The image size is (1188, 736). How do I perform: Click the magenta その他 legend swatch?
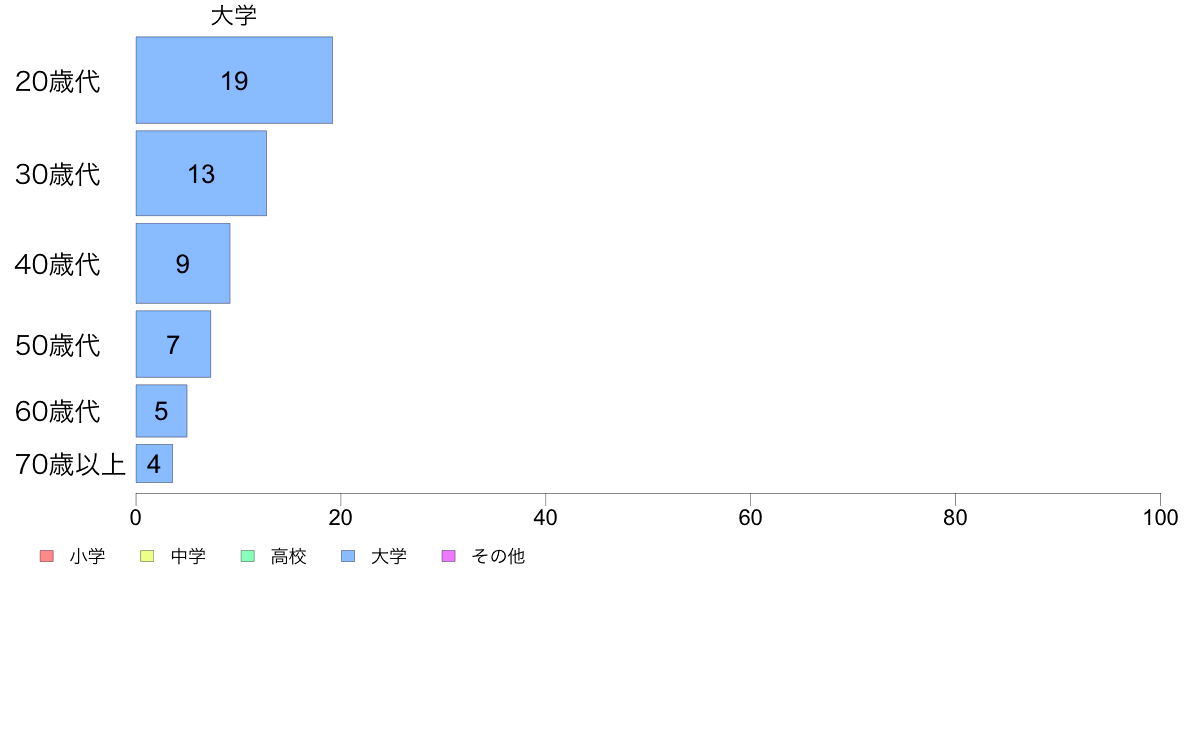point(448,556)
